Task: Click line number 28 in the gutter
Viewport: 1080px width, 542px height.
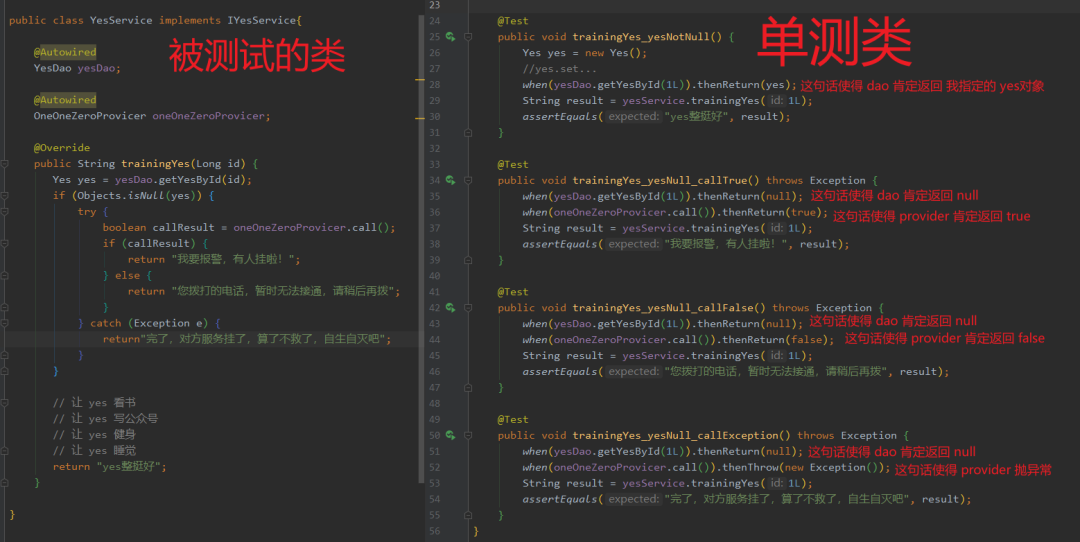Action: [x=433, y=85]
